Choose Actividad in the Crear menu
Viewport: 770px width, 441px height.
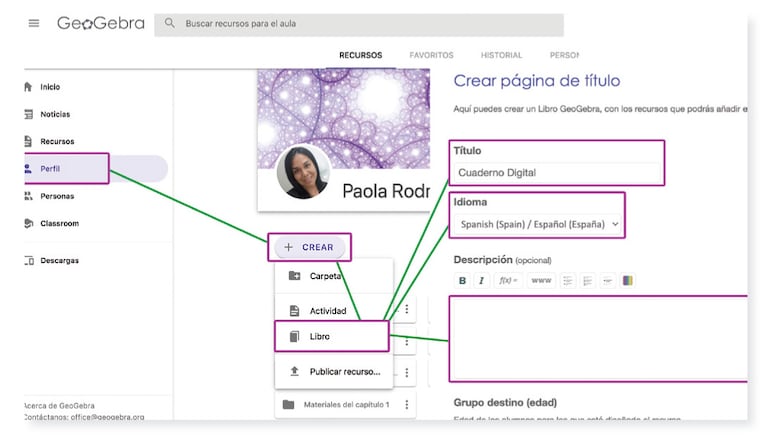coord(327,311)
